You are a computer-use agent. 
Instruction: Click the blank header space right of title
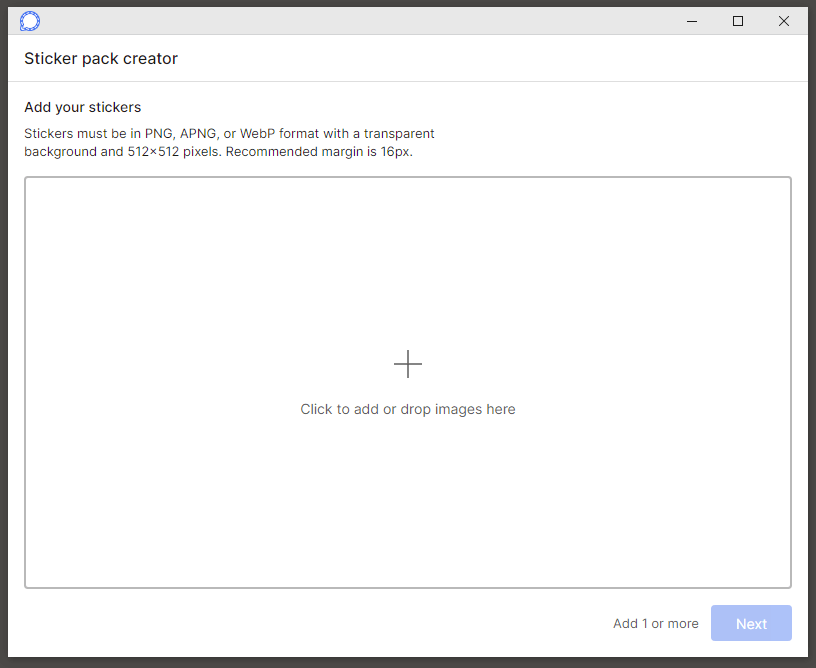click(x=500, y=59)
